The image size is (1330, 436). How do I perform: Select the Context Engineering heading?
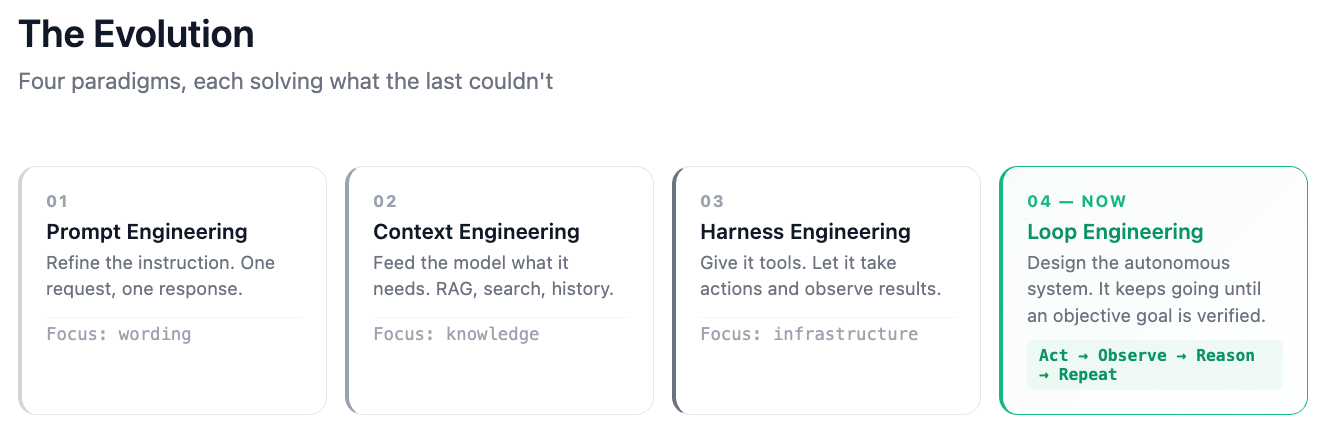476,232
